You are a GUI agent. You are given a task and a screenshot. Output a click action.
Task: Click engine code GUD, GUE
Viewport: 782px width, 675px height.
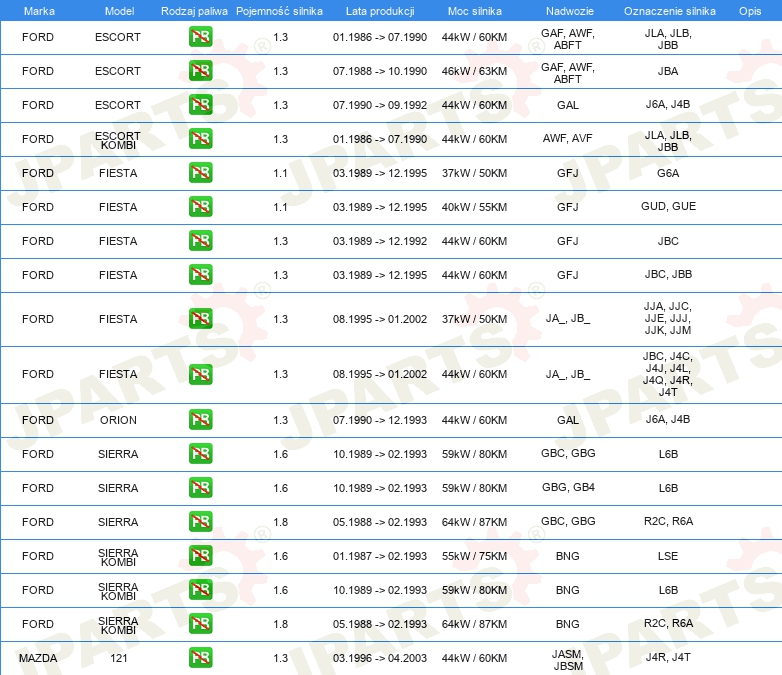click(668, 206)
